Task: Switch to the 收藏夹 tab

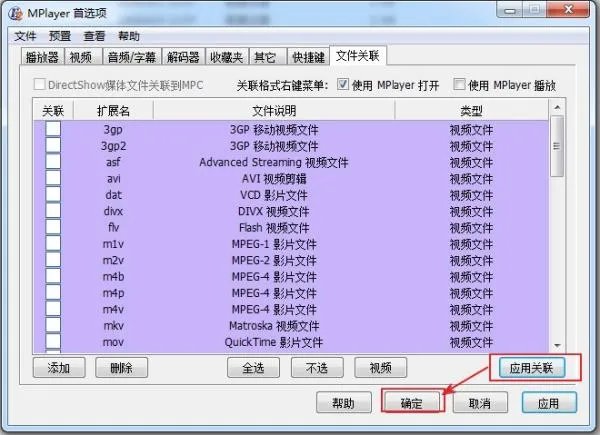Action: click(227, 57)
